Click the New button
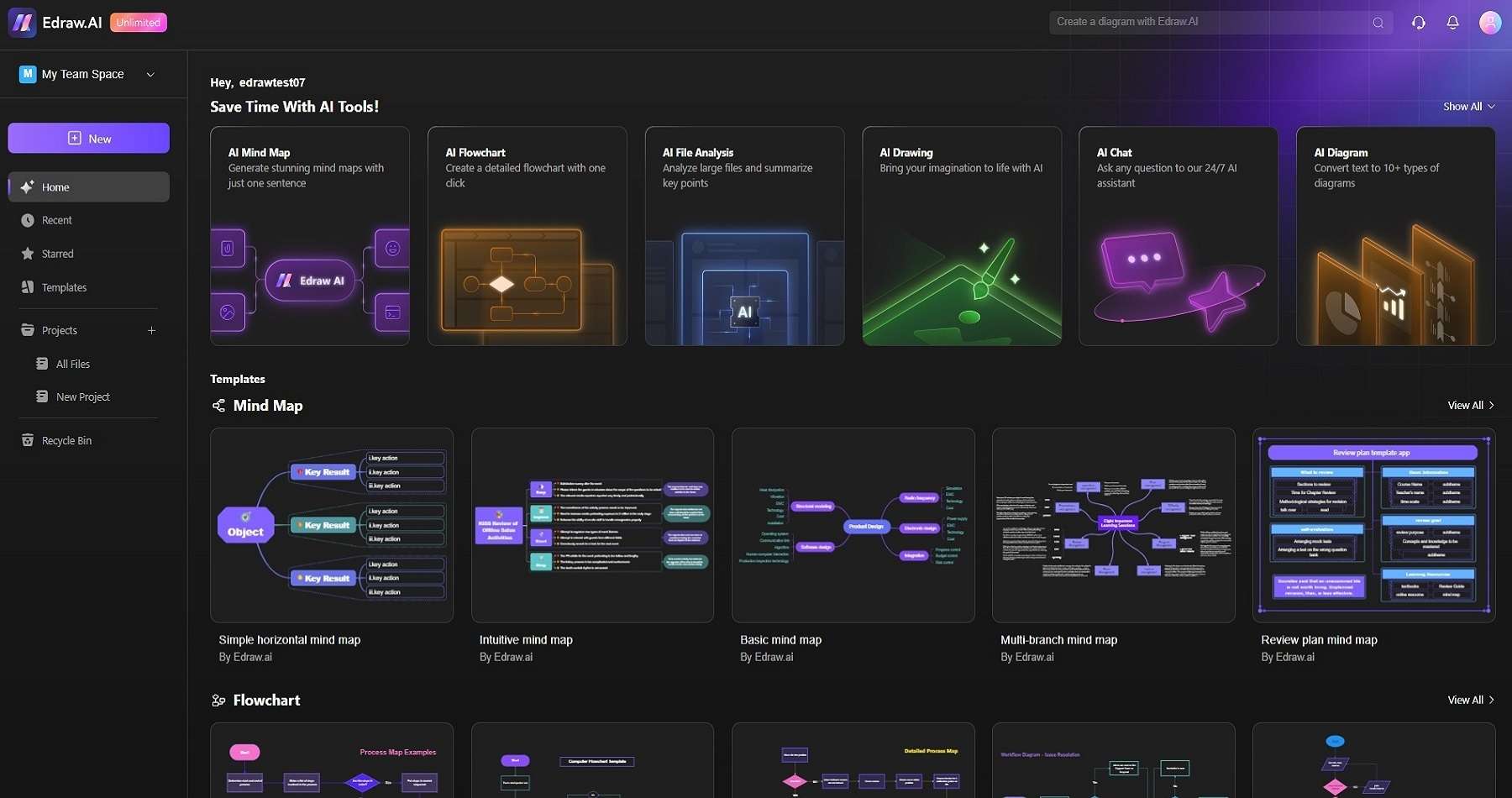Viewport: 1512px width, 798px height. pyautogui.click(x=88, y=139)
